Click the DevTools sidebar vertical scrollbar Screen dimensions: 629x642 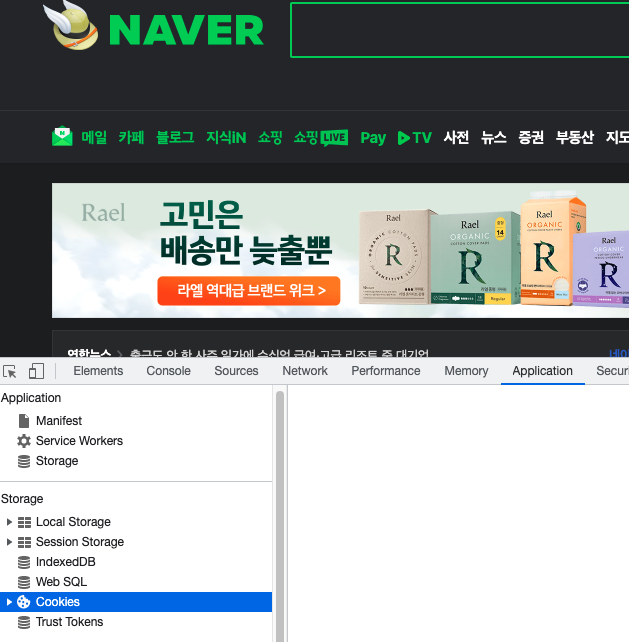(280, 516)
